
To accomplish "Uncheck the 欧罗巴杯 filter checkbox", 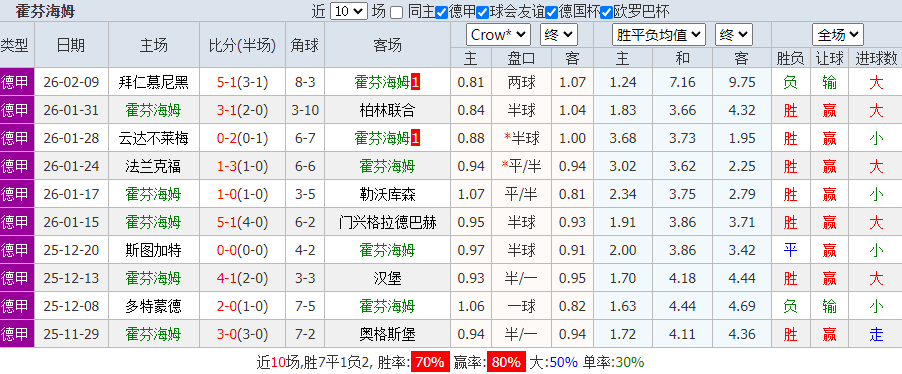I will tap(606, 12).
